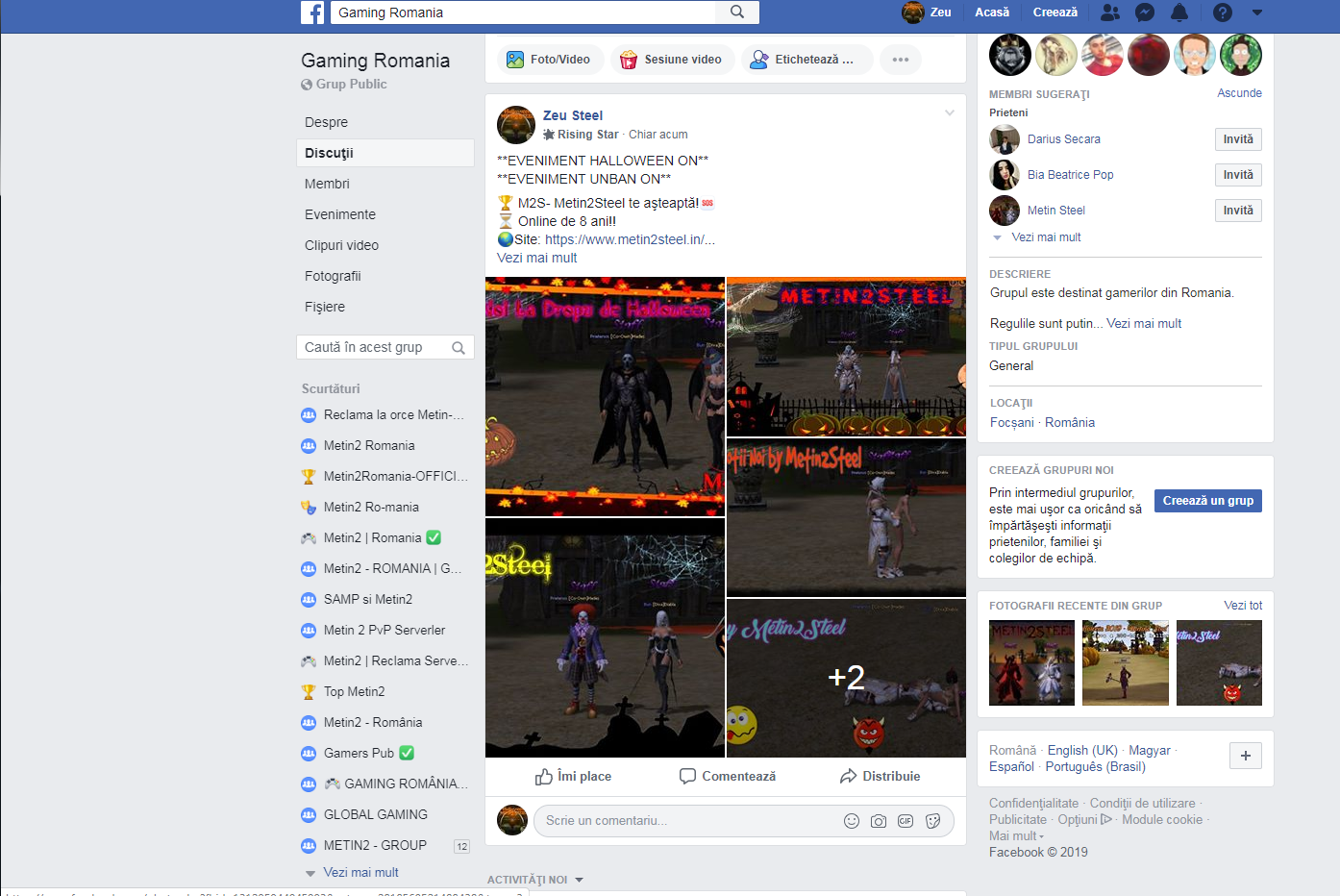
Task: Invite Bia Beatrice Pop to the group
Action: pos(1238,175)
